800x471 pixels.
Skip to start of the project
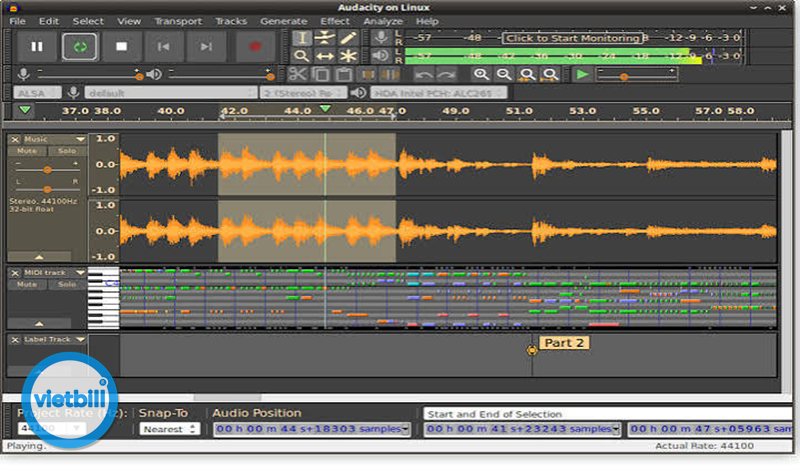point(164,46)
